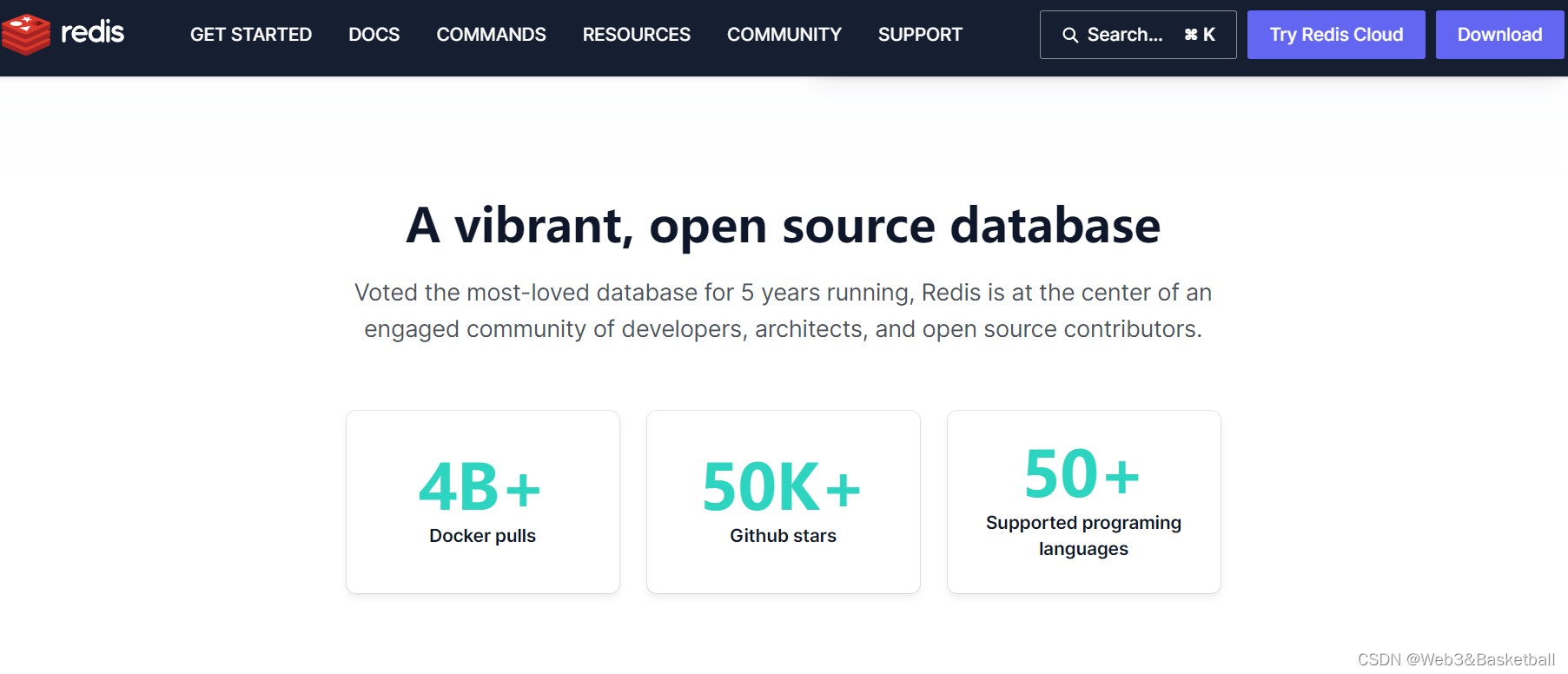Viewport: 1568px width, 674px height.
Task: Select the 50+ Supported programing languages card
Action: (x=1084, y=502)
